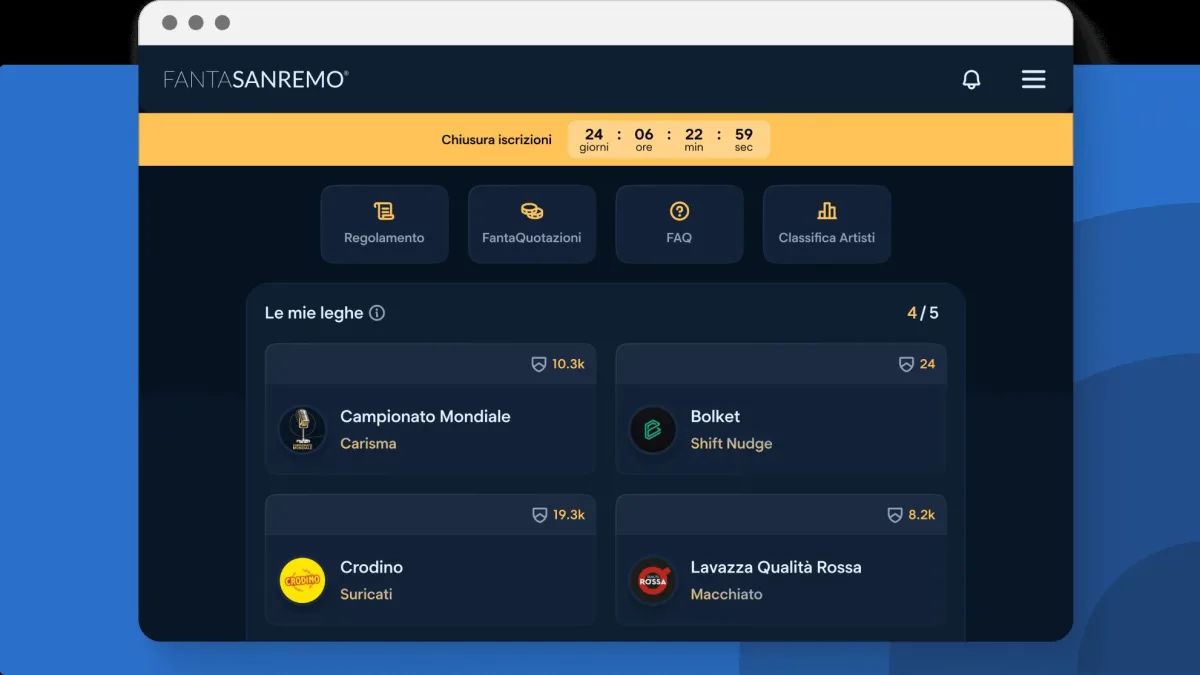Open the notifications bell icon
The height and width of the screenshot is (675, 1200).
971,80
